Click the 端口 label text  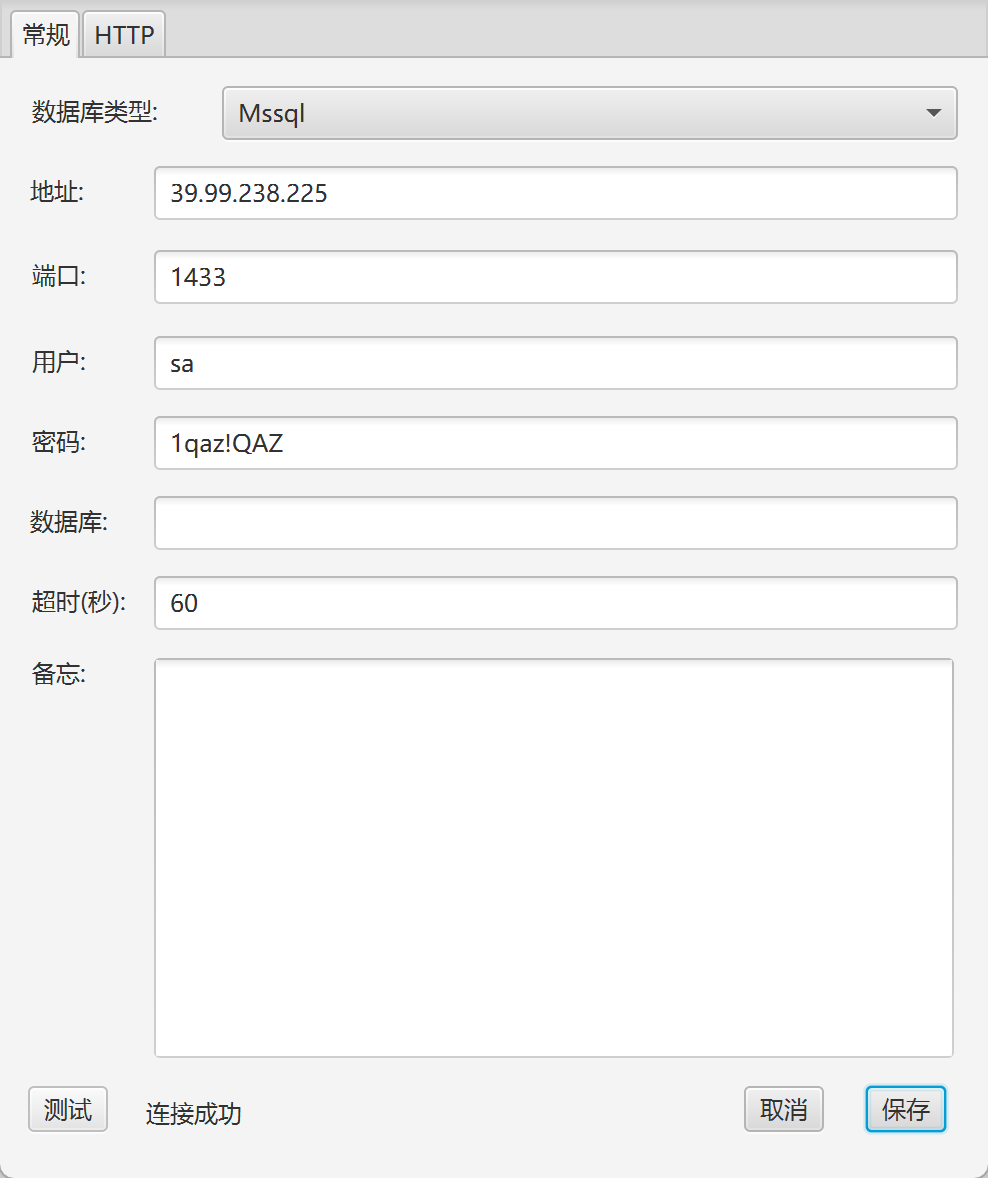59,276
